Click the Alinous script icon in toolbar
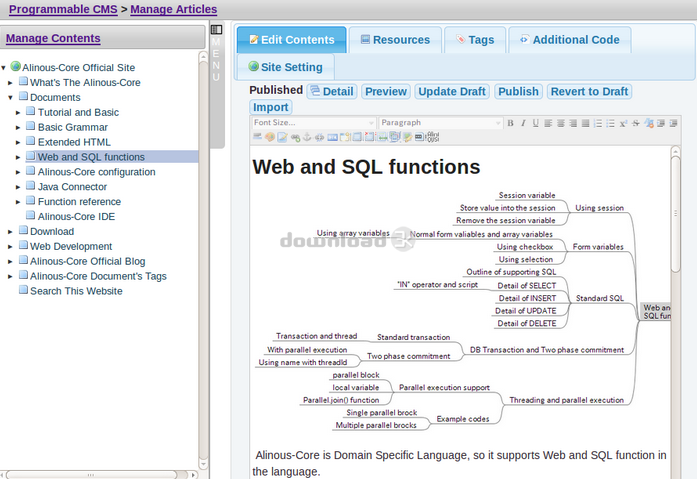The height and width of the screenshot is (479, 697). tap(433, 137)
